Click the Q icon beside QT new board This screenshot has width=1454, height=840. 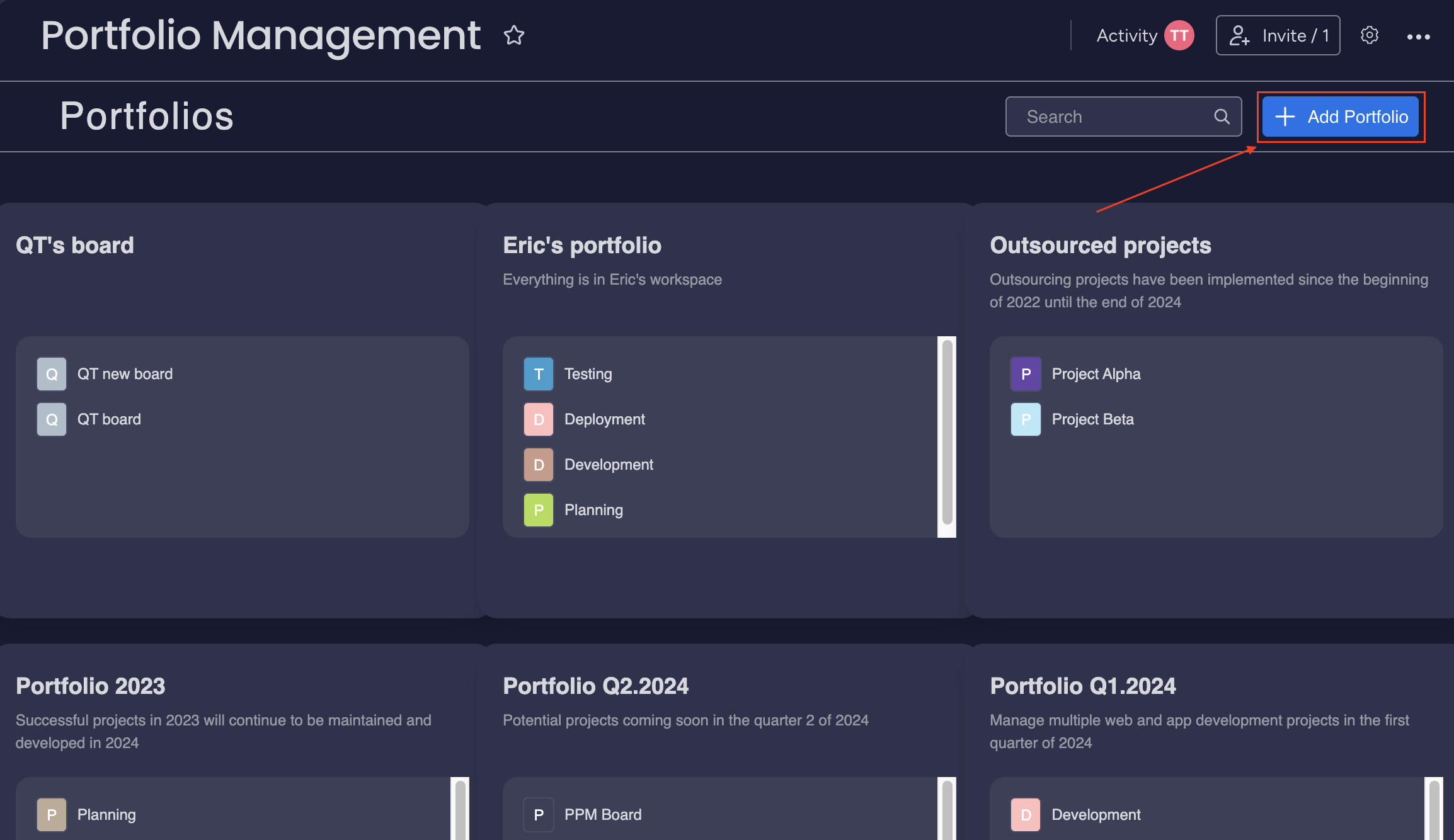52,374
